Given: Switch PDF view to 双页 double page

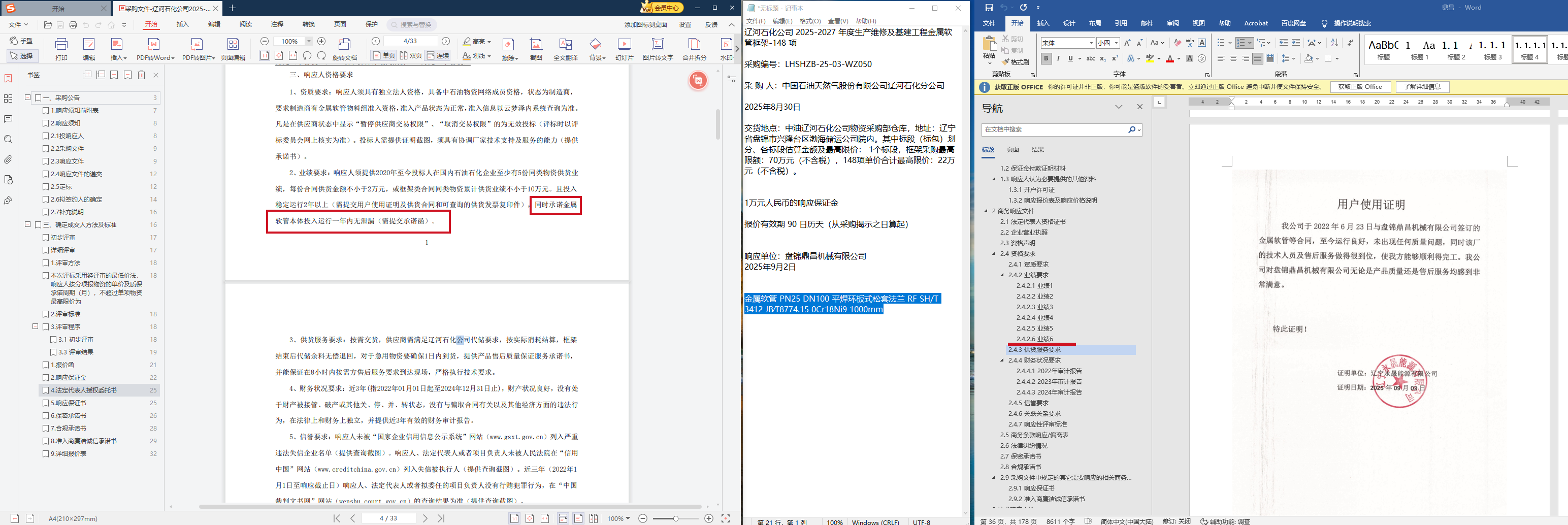Looking at the screenshot, I should (x=411, y=56).
